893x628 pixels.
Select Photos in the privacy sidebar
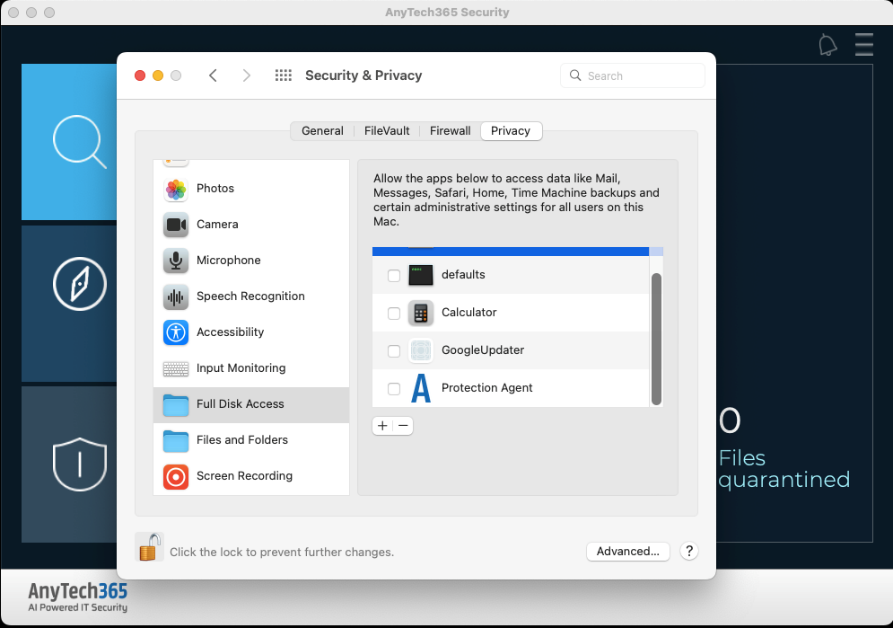[251, 188]
